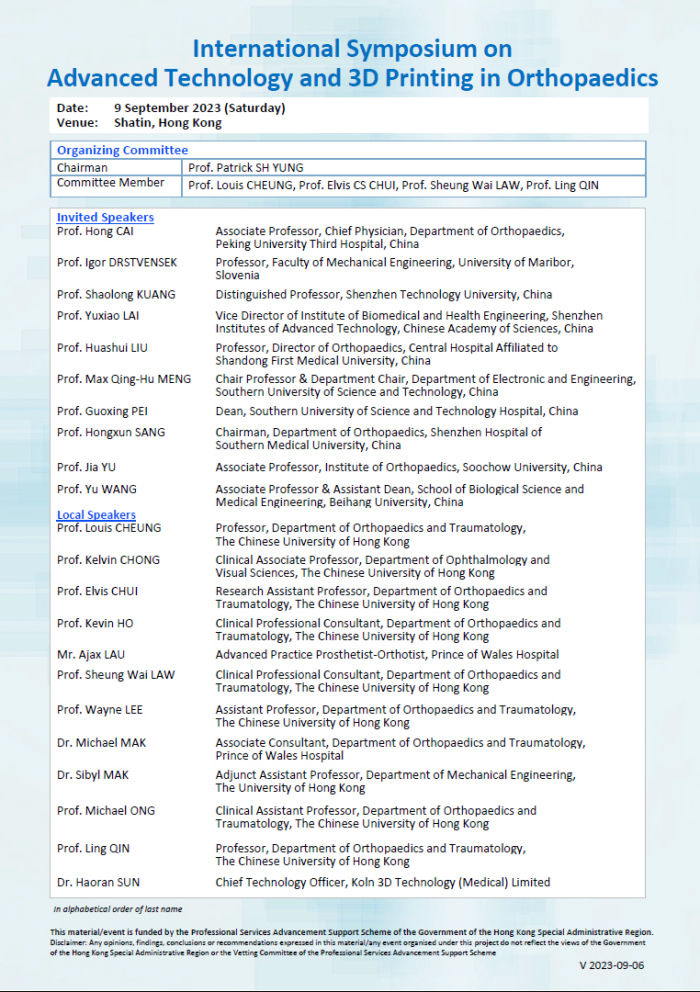Click the date '9 September 2023 (Saturday)'

(199, 108)
